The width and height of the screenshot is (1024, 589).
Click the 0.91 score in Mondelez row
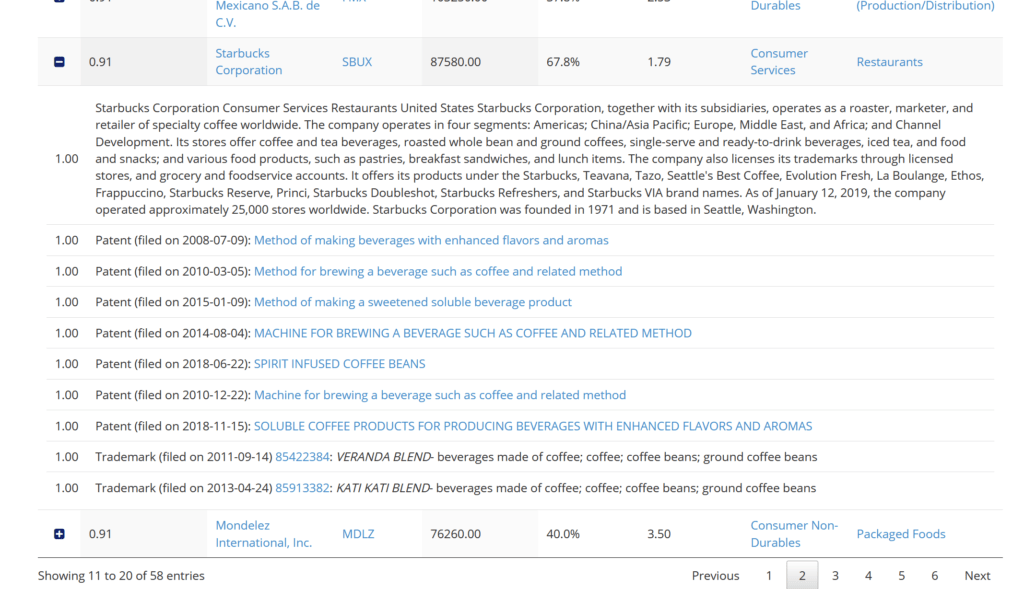coord(100,534)
